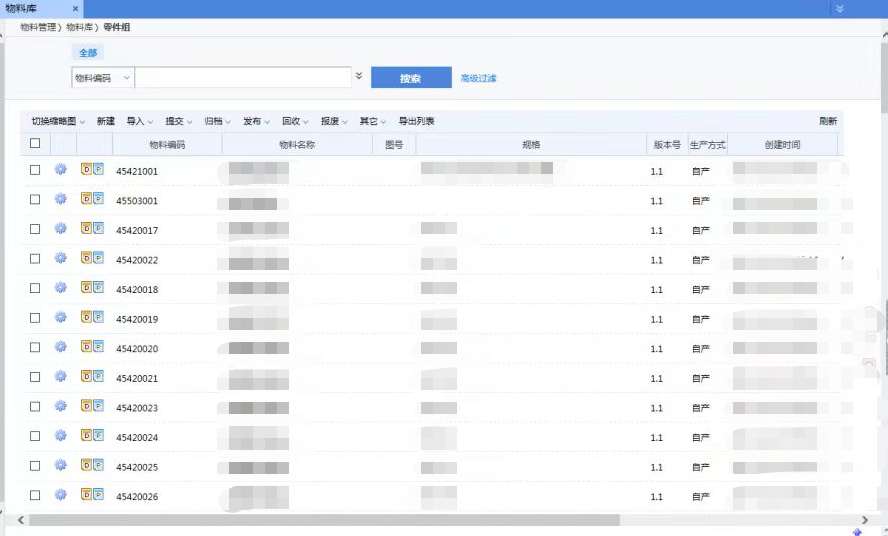
Task: Tick the select-all checkbox in table header
Action: tap(35, 144)
